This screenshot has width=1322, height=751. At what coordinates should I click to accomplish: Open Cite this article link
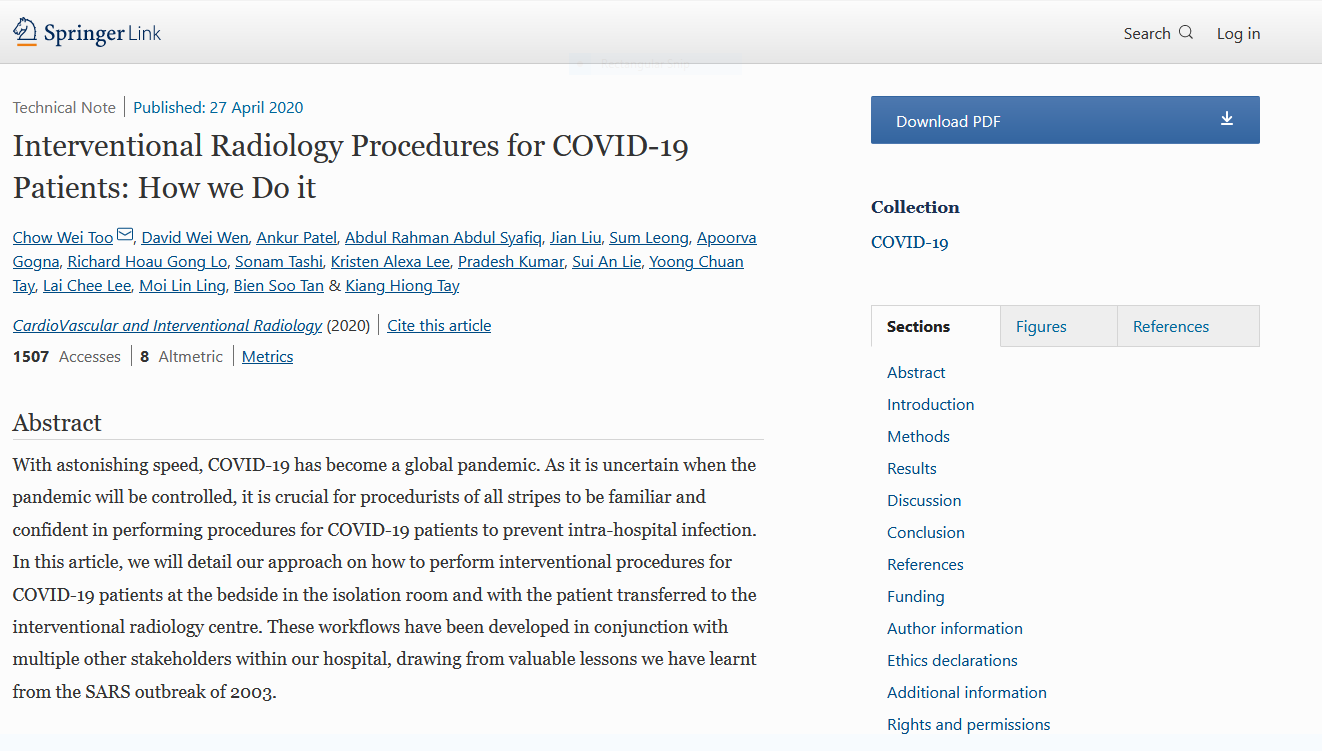coord(439,326)
